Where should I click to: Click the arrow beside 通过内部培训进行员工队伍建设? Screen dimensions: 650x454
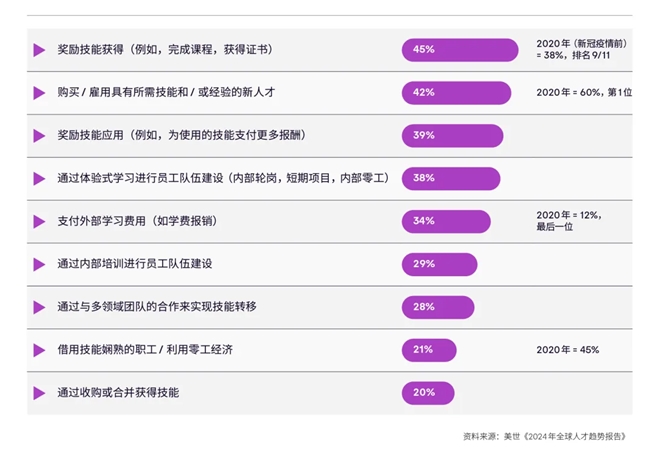pos(39,265)
